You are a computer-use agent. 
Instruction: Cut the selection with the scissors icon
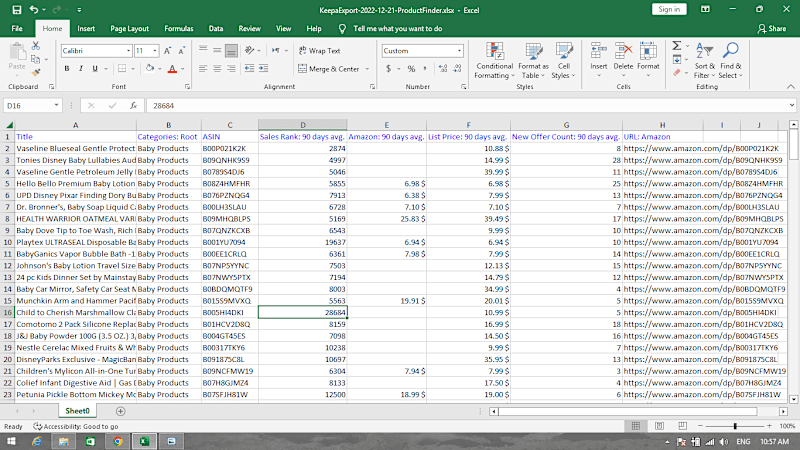(36, 46)
